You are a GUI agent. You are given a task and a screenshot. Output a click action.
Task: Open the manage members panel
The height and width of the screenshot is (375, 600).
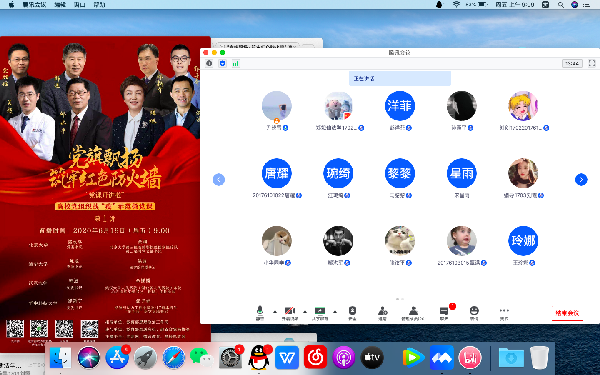pyautogui.click(x=413, y=313)
